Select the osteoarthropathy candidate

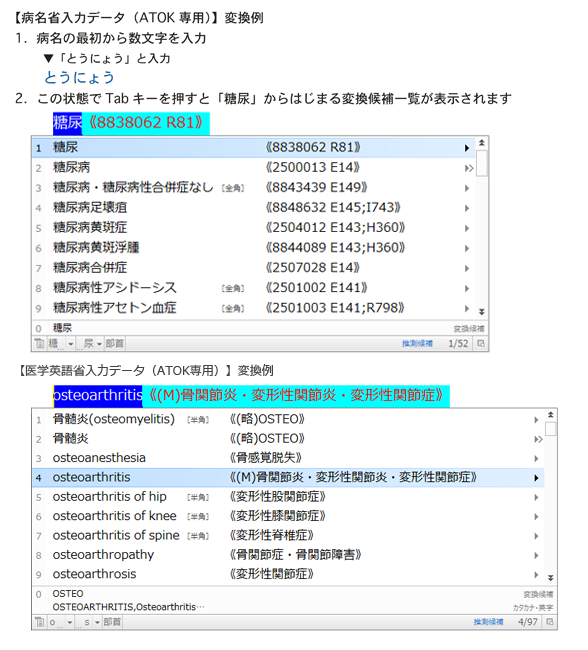[288, 555]
